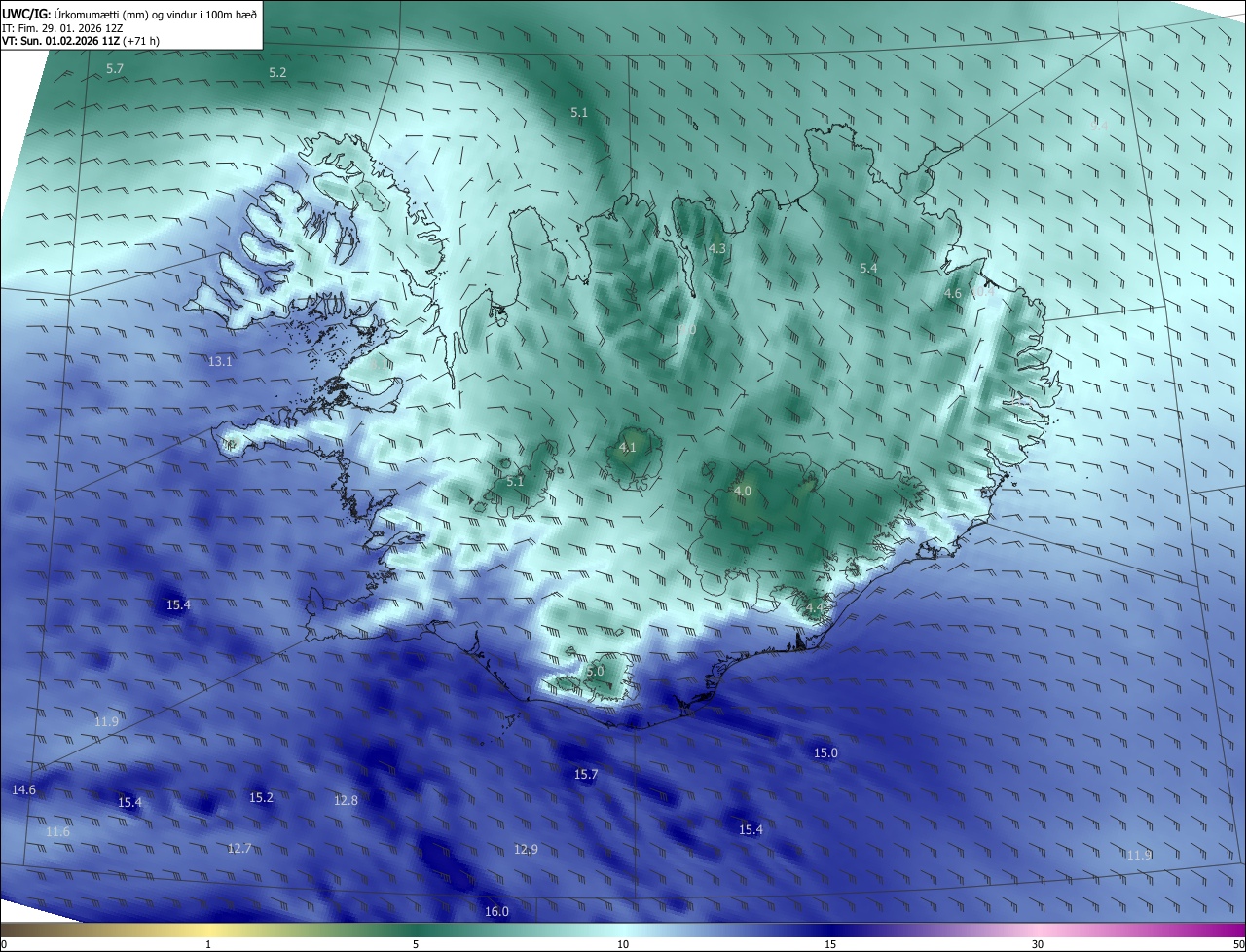Pick the yellow band of the colour scale
Image resolution: width=1246 pixels, height=952 pixels.
209,930
